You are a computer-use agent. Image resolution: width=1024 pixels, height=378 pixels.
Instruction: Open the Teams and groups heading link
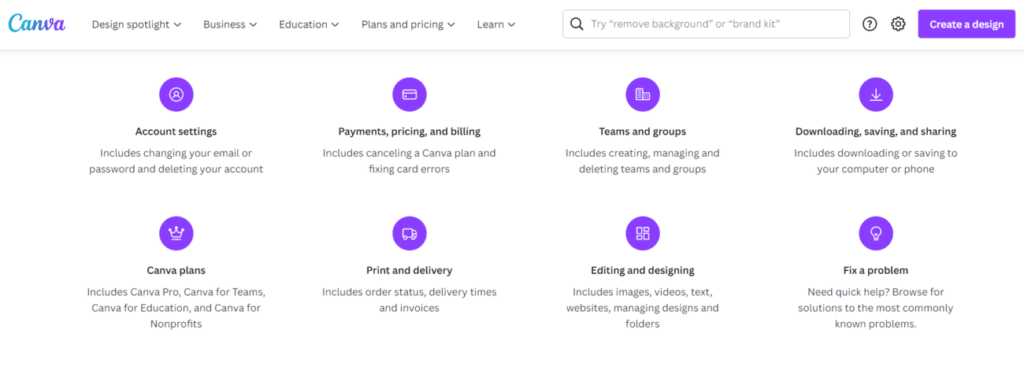tap(643, 131)
